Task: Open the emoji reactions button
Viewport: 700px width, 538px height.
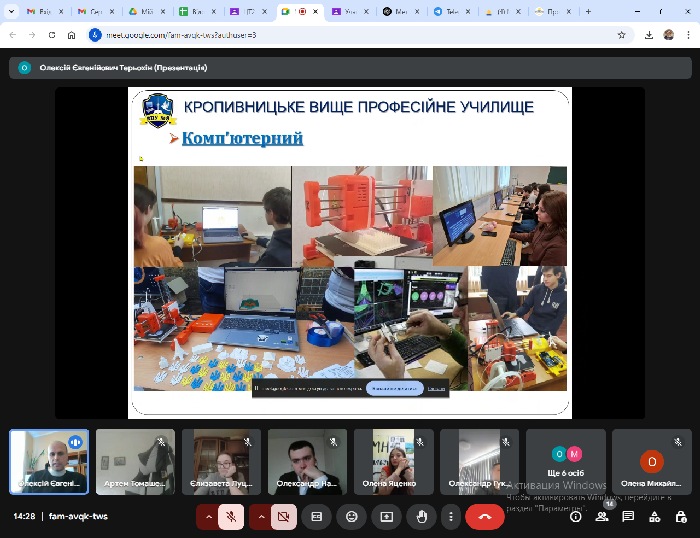Action: tap(351, 516)
